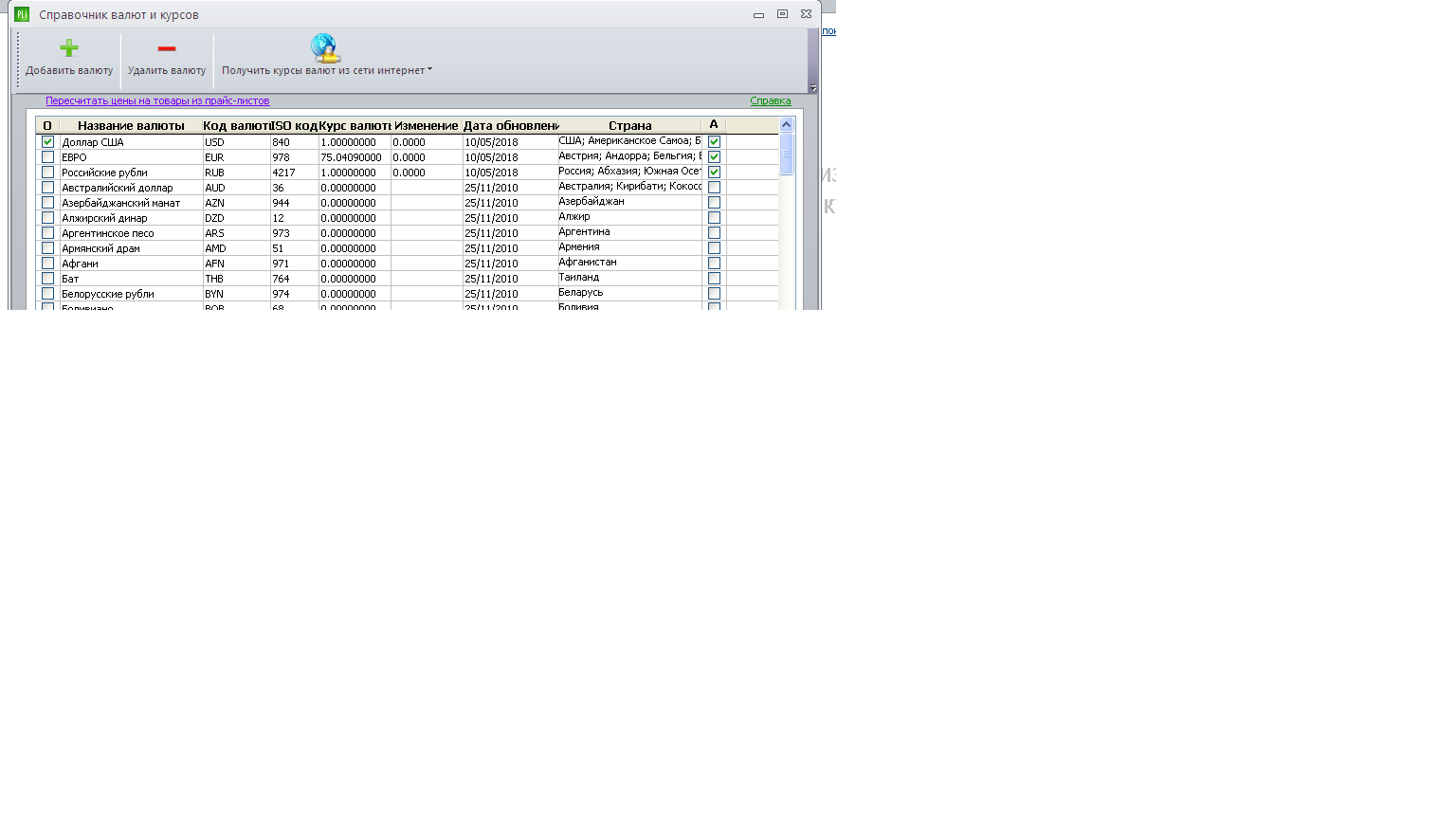Select the Российские рубли name cell
Screen dimensions: 1456x819
(131, 173)
